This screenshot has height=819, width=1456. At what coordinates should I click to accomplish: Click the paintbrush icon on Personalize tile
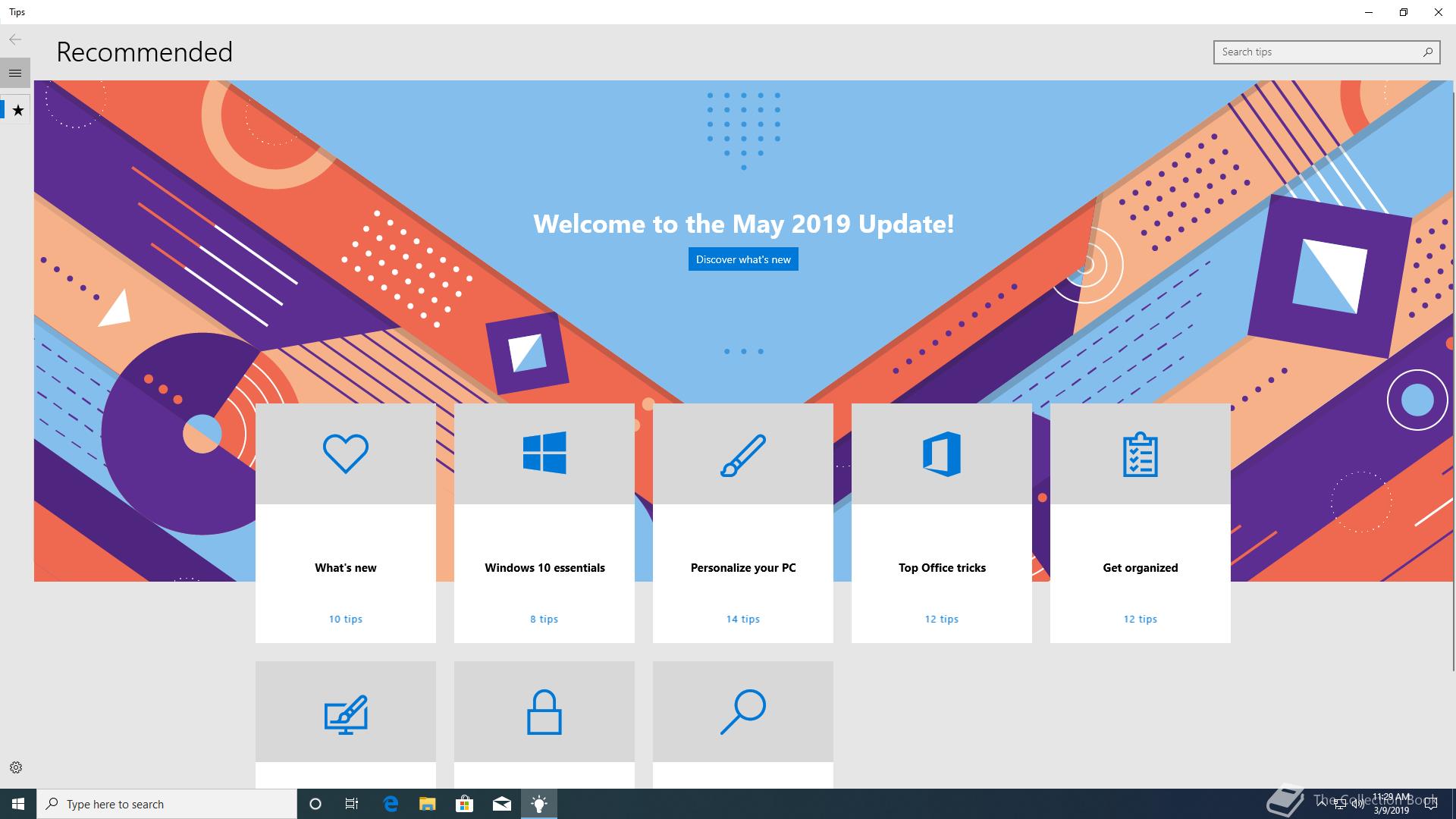click(x=742, y=455)
